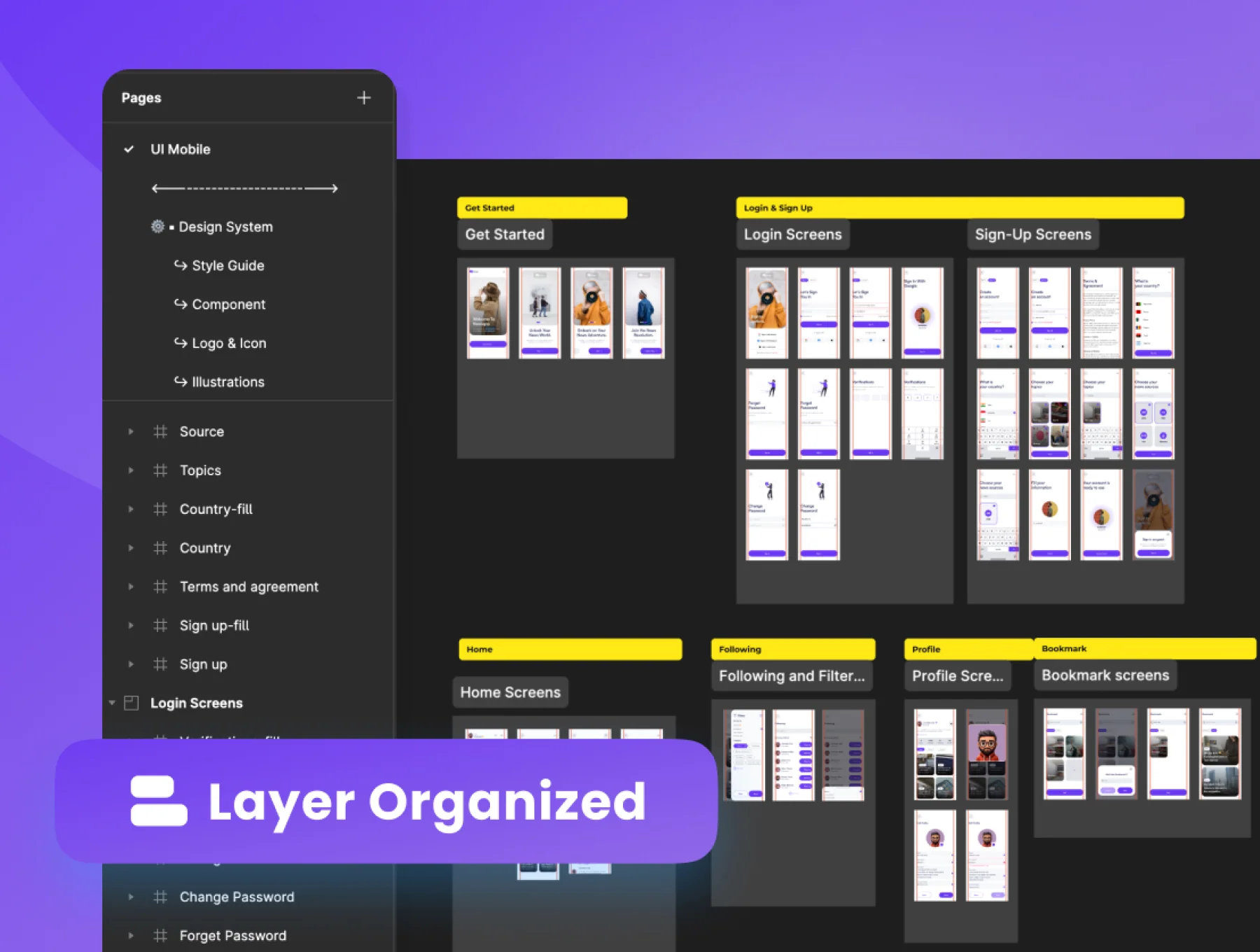1260x952 pixels.
Task: Click the yellow Home label bar
Action: tap(570, 649)
